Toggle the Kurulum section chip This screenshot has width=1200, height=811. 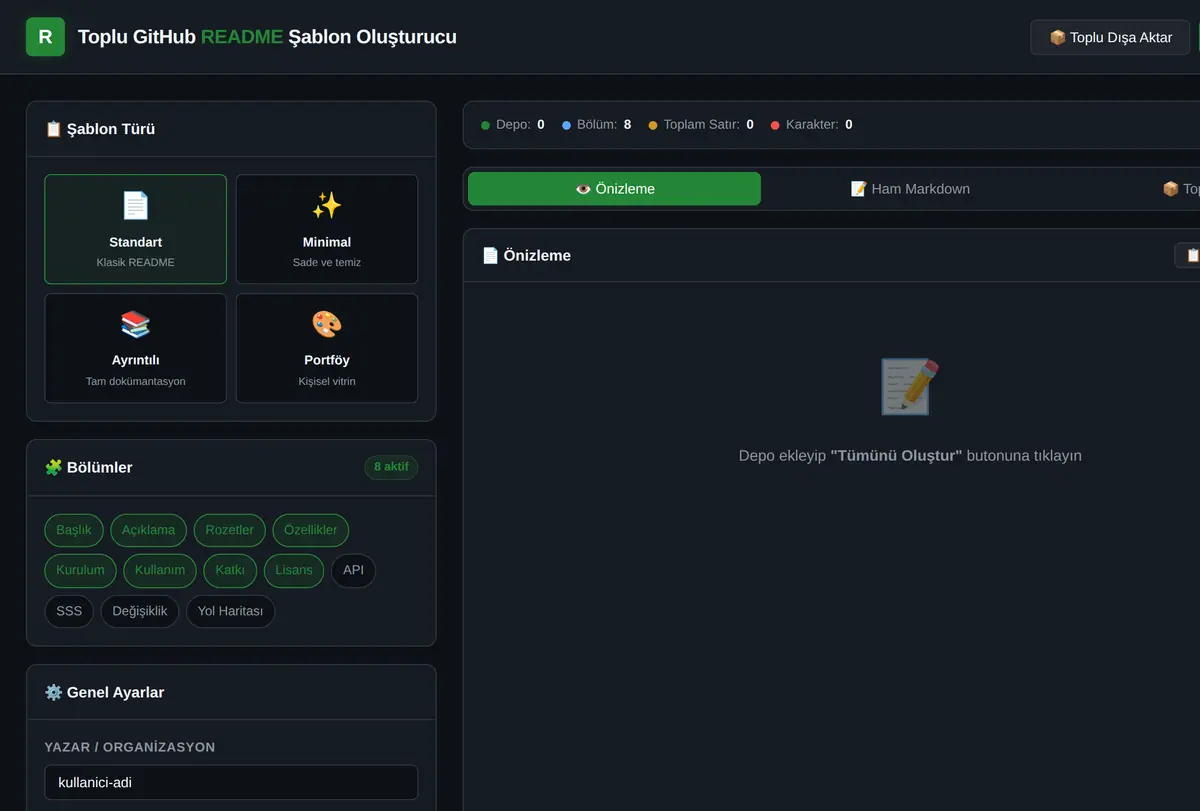tap(80, 570)
